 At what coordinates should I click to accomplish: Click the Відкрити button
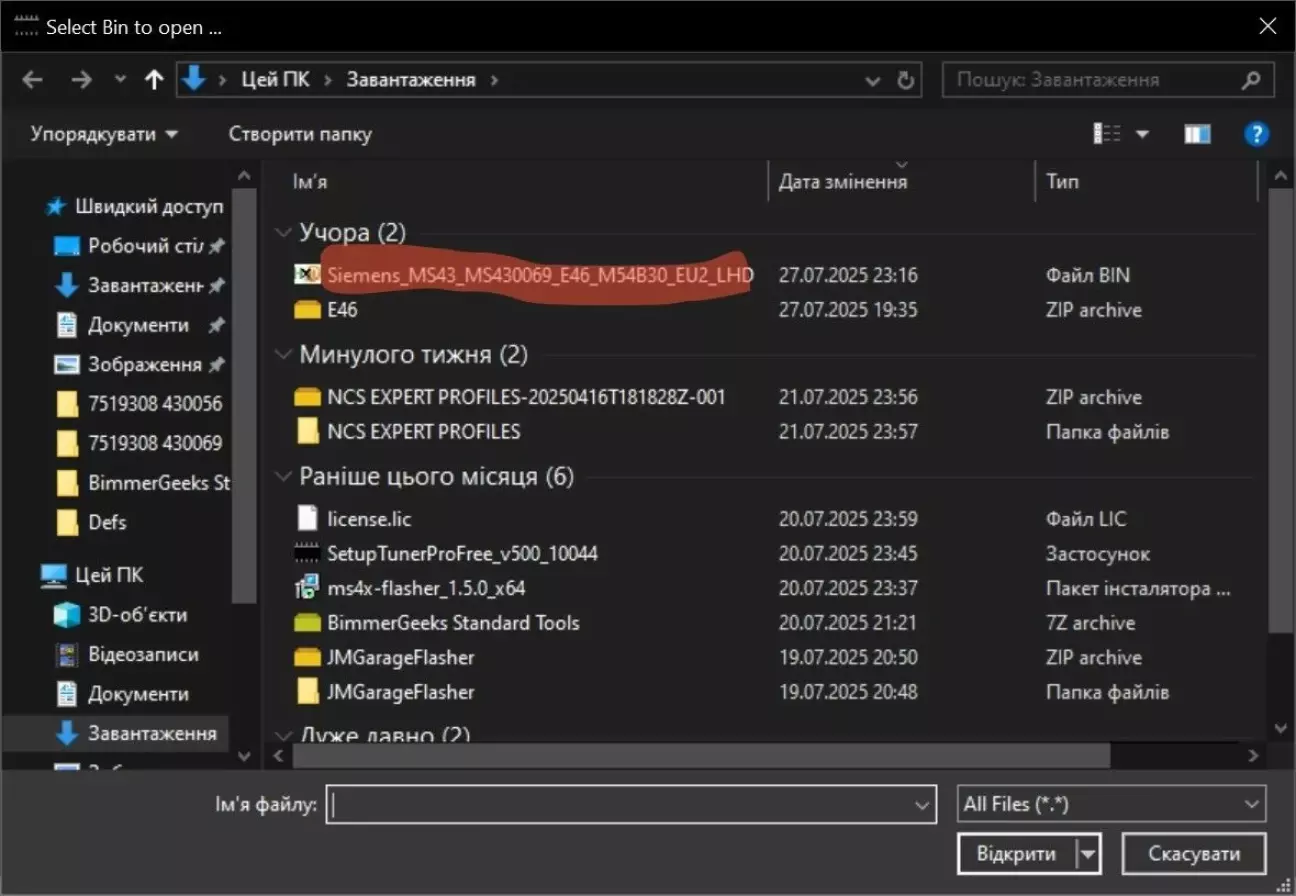click(x=1017, y=854)
